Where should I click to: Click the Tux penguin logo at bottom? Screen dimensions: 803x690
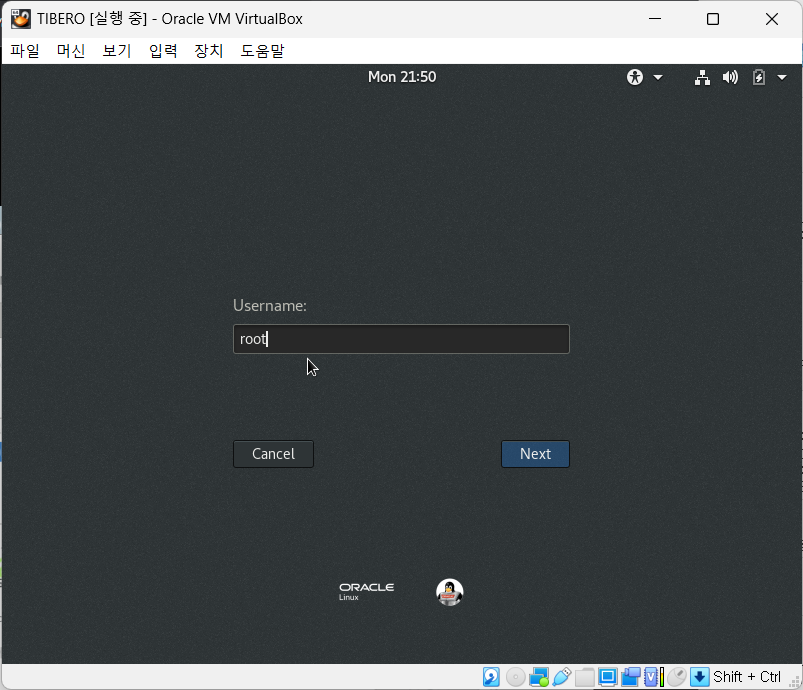(x=449, y=592)
